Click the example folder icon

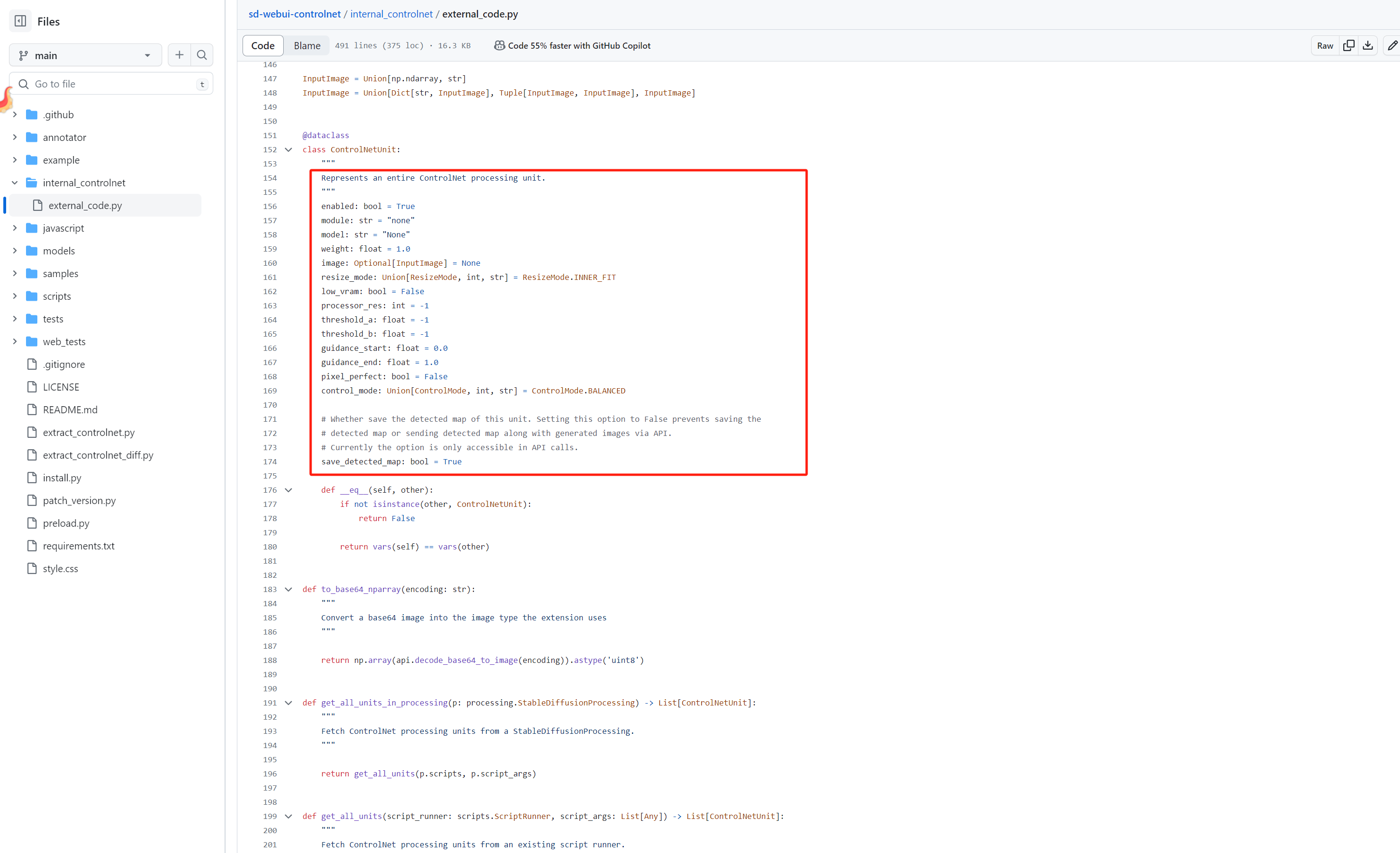32,160
